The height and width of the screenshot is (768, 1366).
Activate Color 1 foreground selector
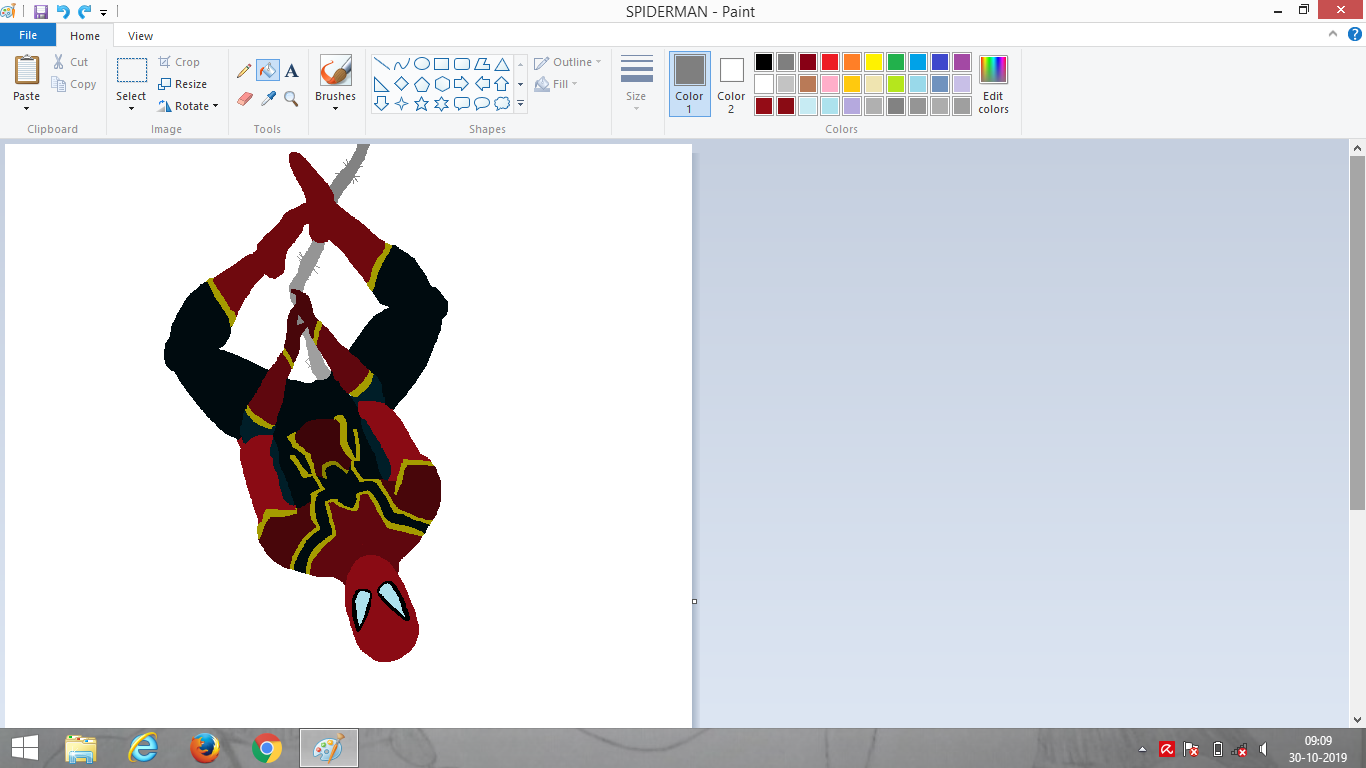click(x=689, y=84)
